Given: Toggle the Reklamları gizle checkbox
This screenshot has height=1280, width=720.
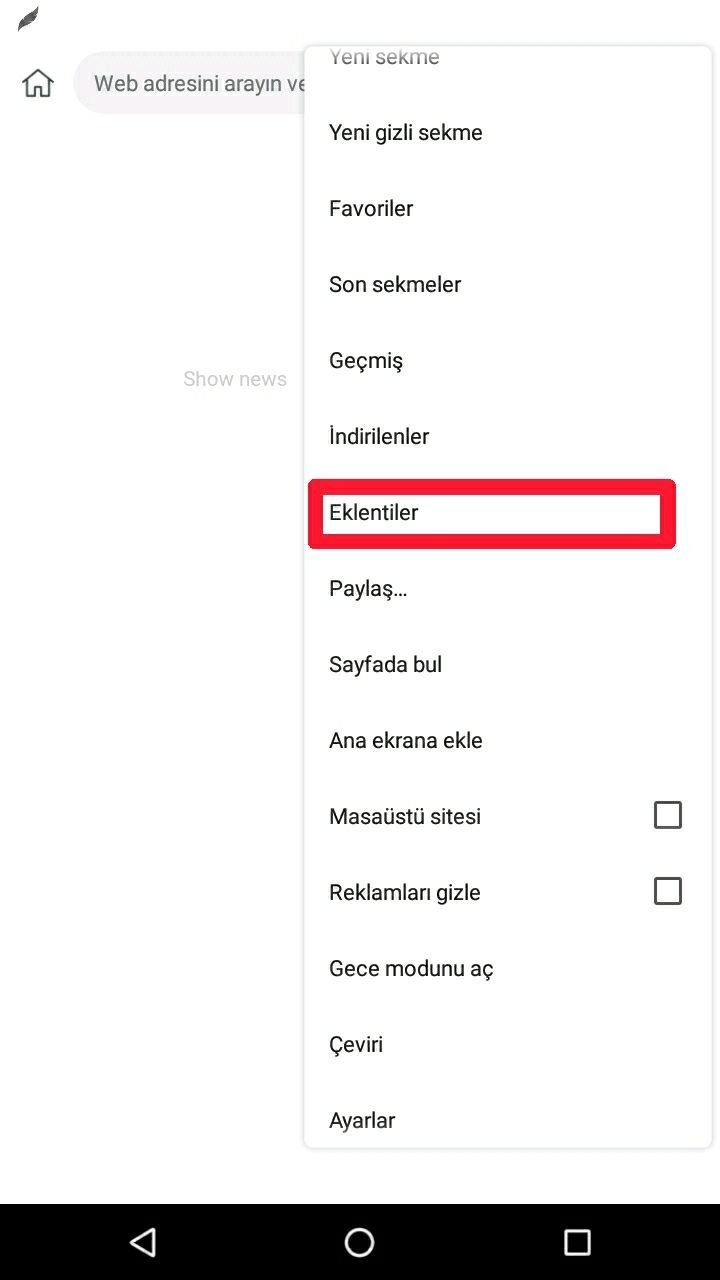Looking at the screenshot, I should click(667, 891).
